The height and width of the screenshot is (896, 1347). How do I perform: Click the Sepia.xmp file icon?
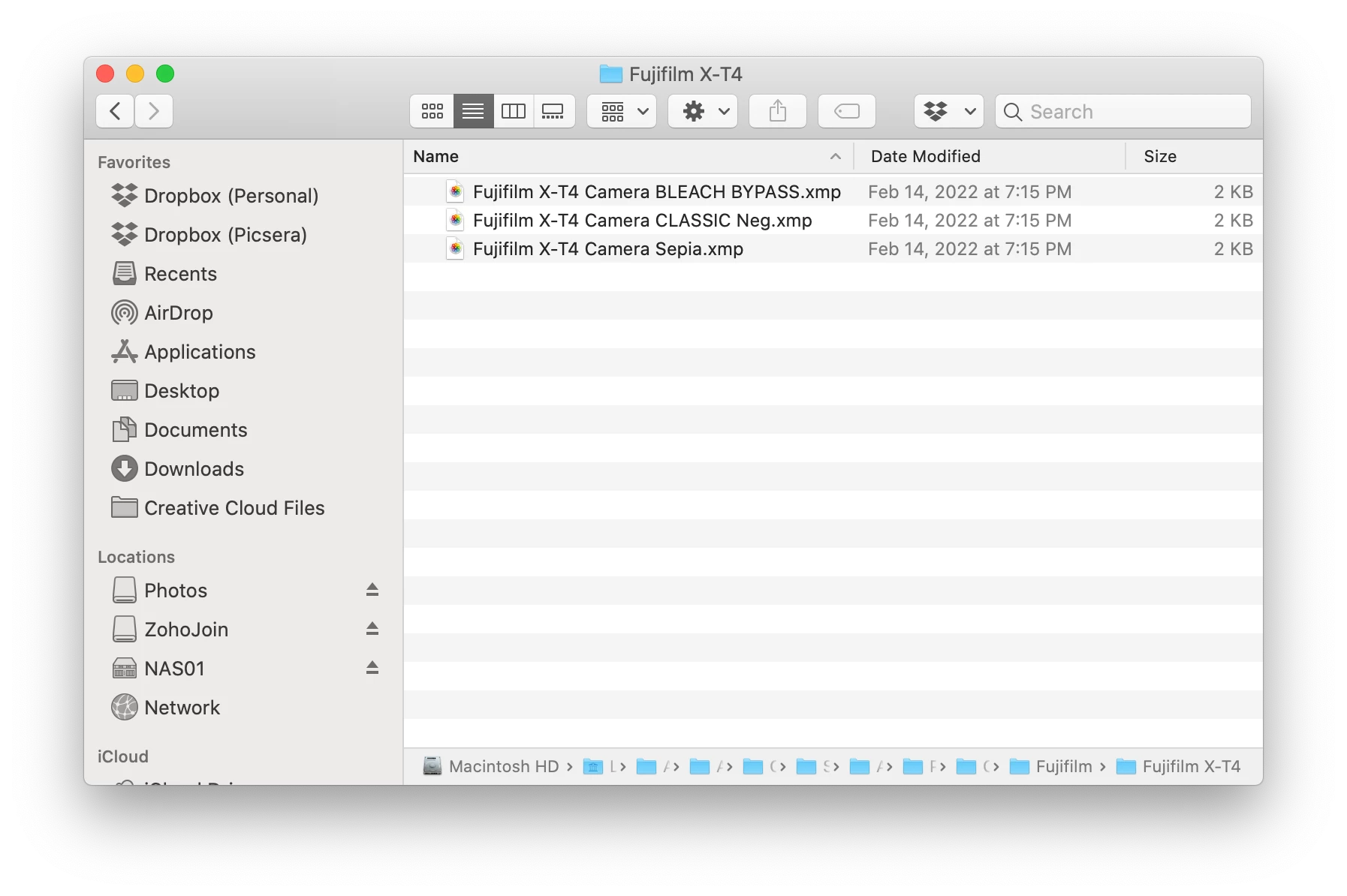(x=455, y=249)
